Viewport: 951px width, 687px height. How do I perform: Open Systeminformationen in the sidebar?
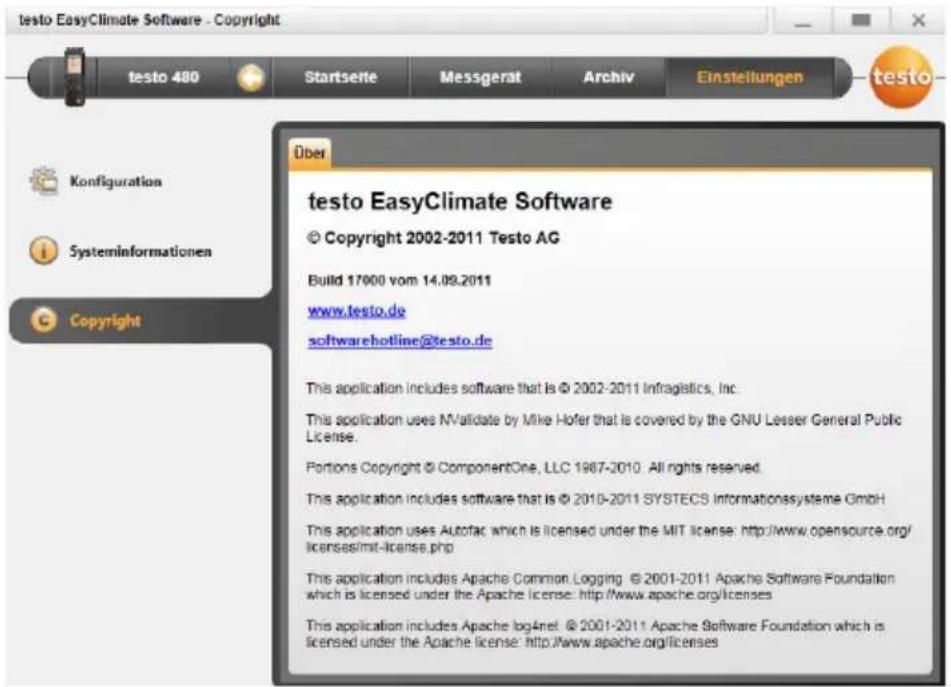pos(141,251)
